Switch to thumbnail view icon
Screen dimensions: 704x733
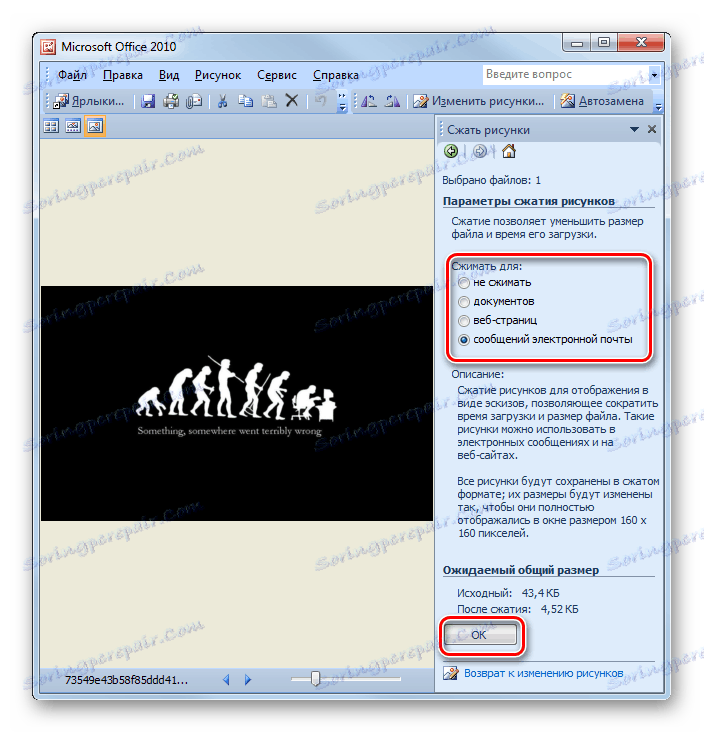(x=51, y=126)
